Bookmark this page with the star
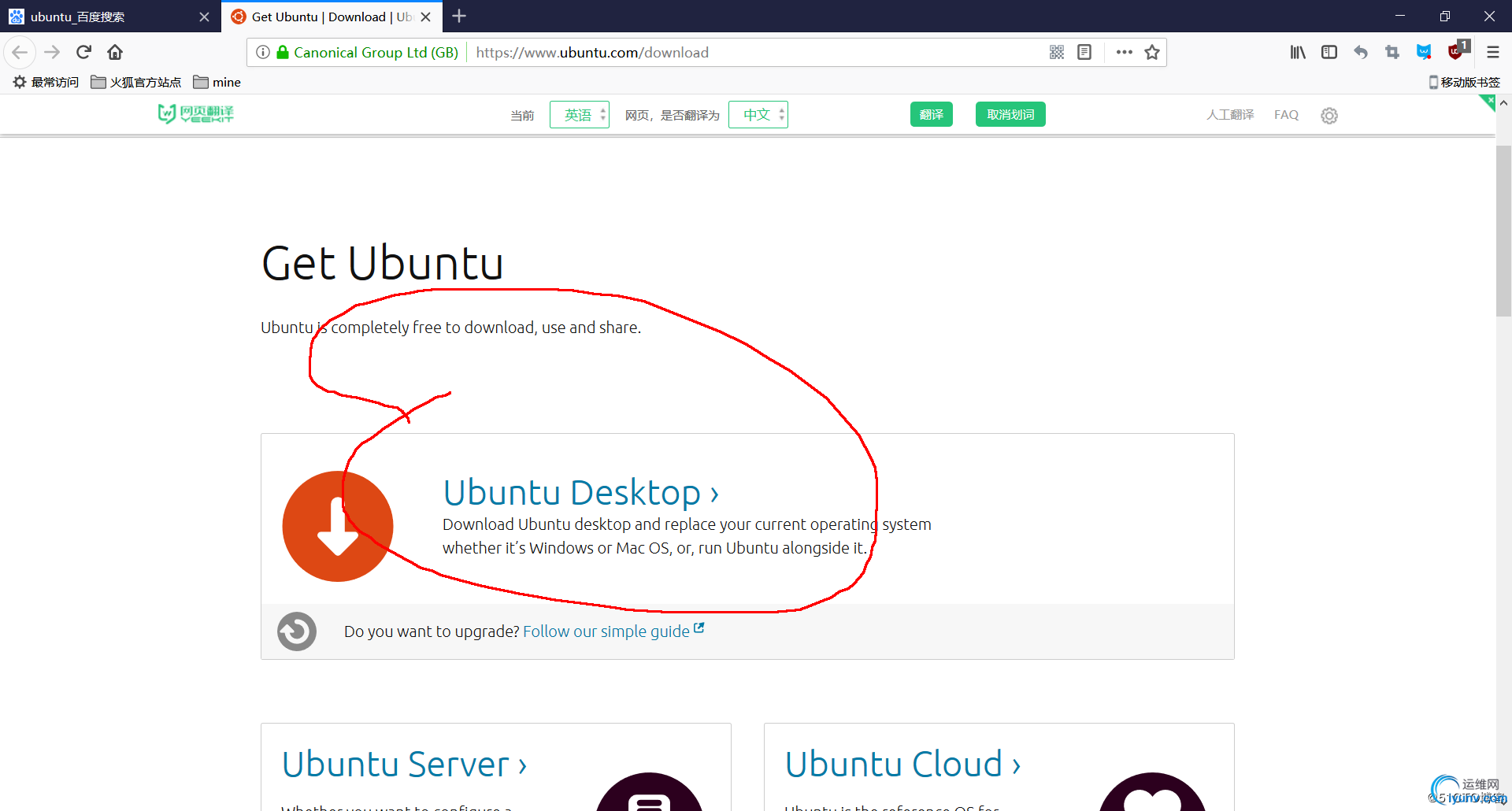Viewport: 1512px width, 811px height. click(x=1152, y=53)
